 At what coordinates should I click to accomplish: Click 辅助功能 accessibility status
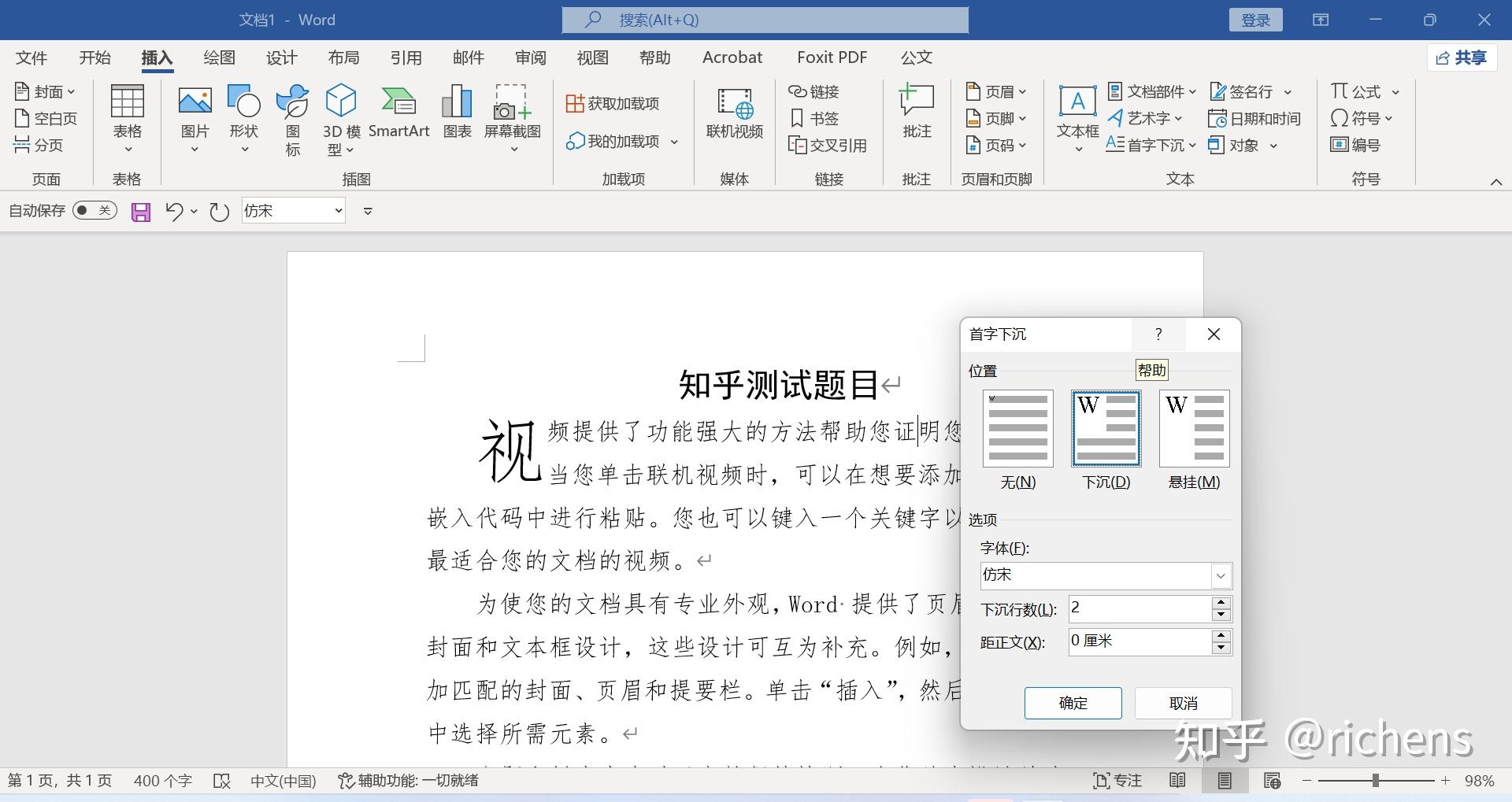[408, 781]
